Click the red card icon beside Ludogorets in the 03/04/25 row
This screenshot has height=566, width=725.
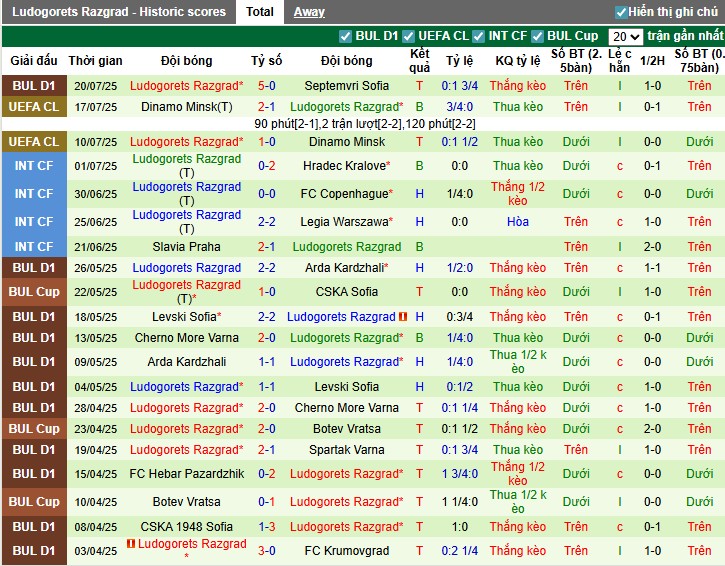131,543
